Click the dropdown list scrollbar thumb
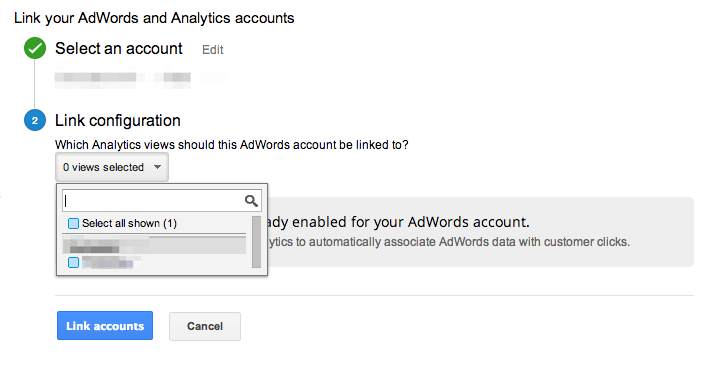This screenshot has width=708, height=380. click(x=256, y=242)
